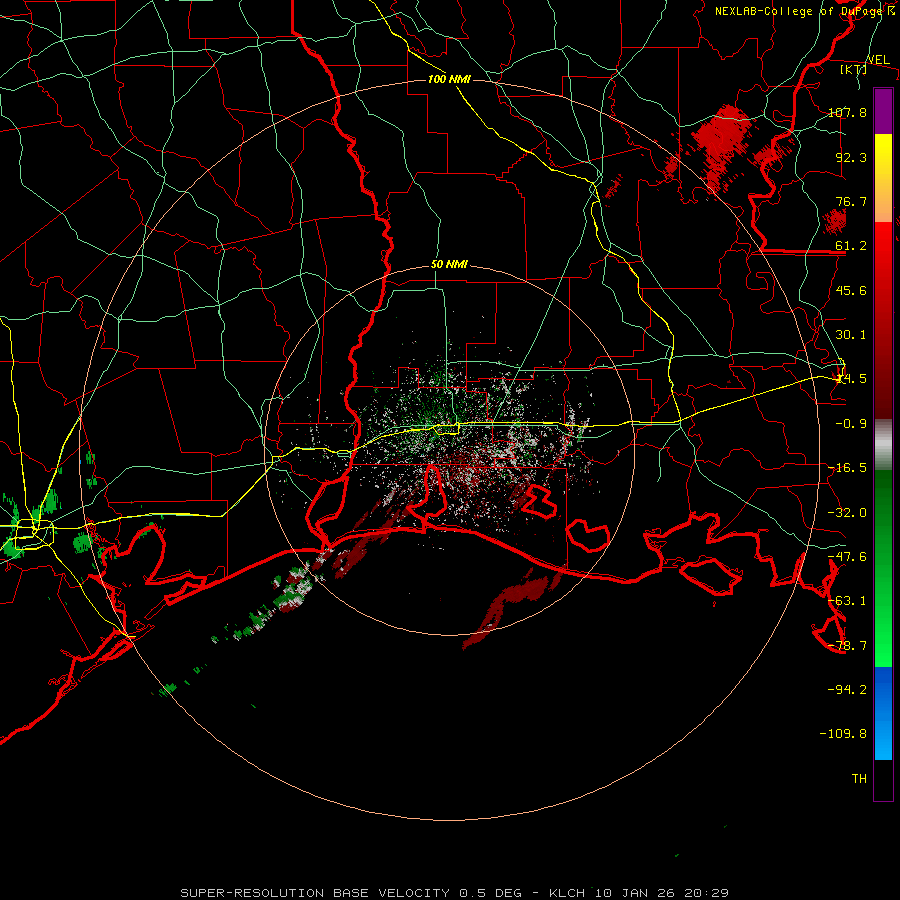Select the -94.2 scale value

(847, 689)
